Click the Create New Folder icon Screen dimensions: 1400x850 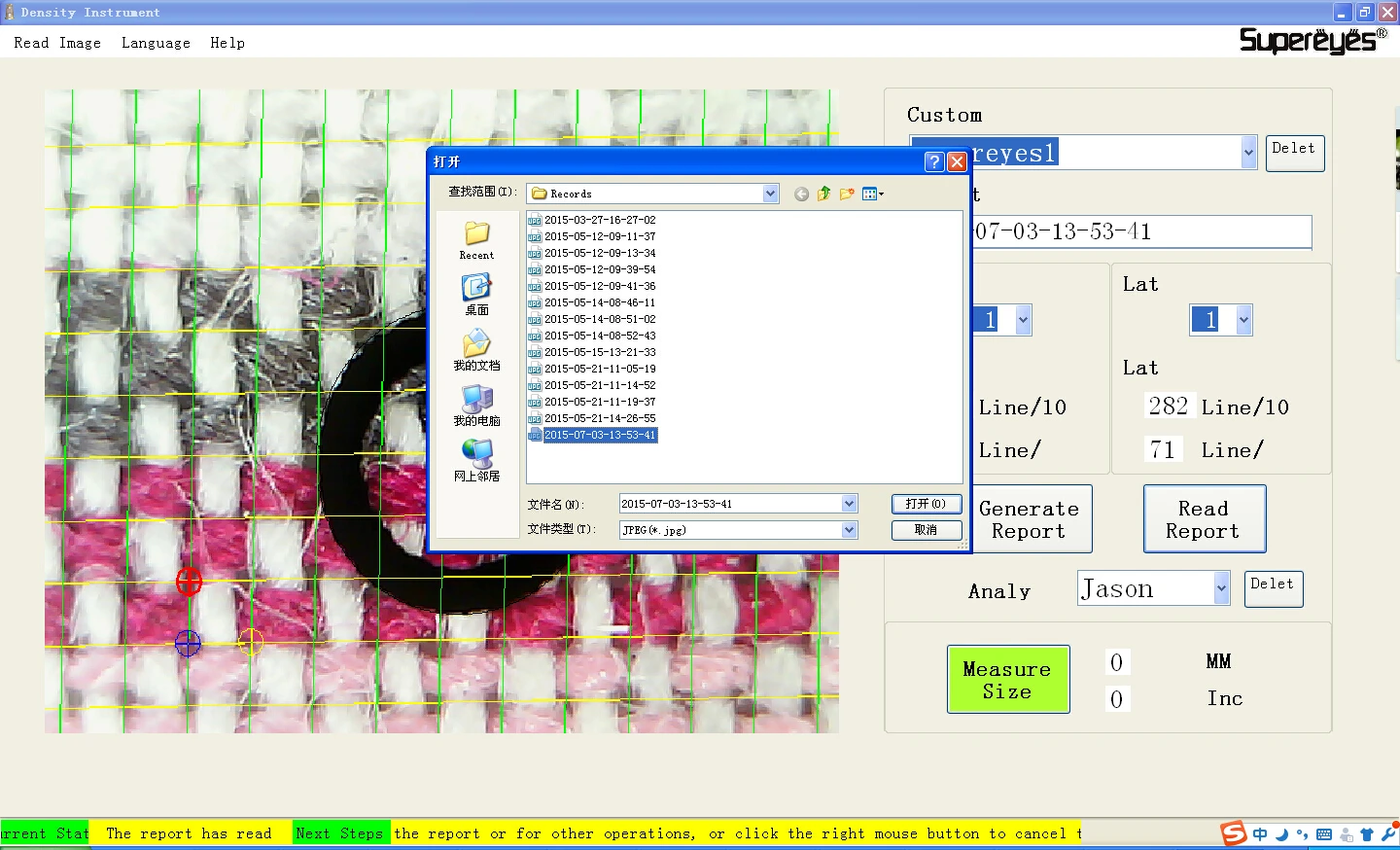pos(847,194)
